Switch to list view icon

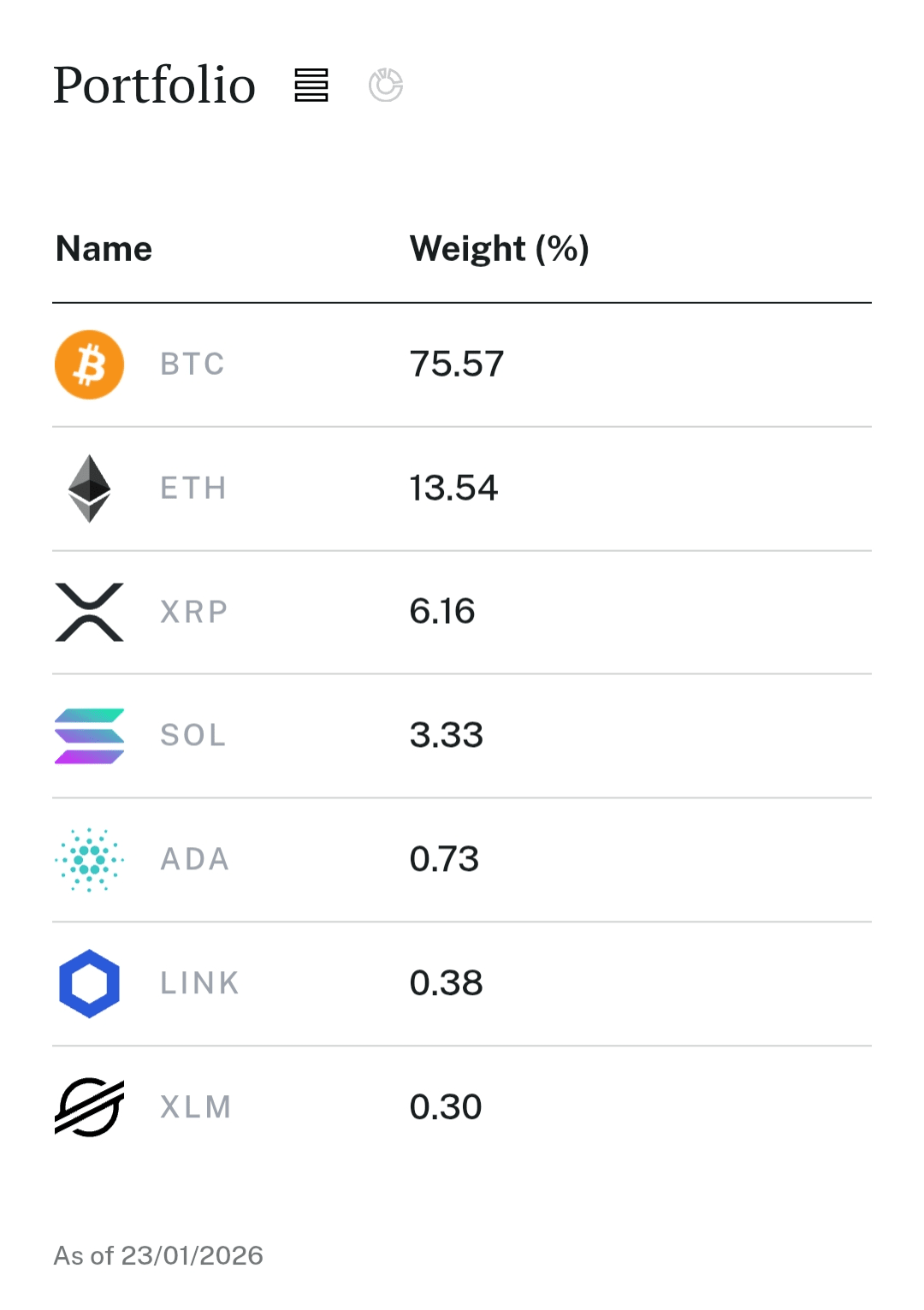(311, 86)
